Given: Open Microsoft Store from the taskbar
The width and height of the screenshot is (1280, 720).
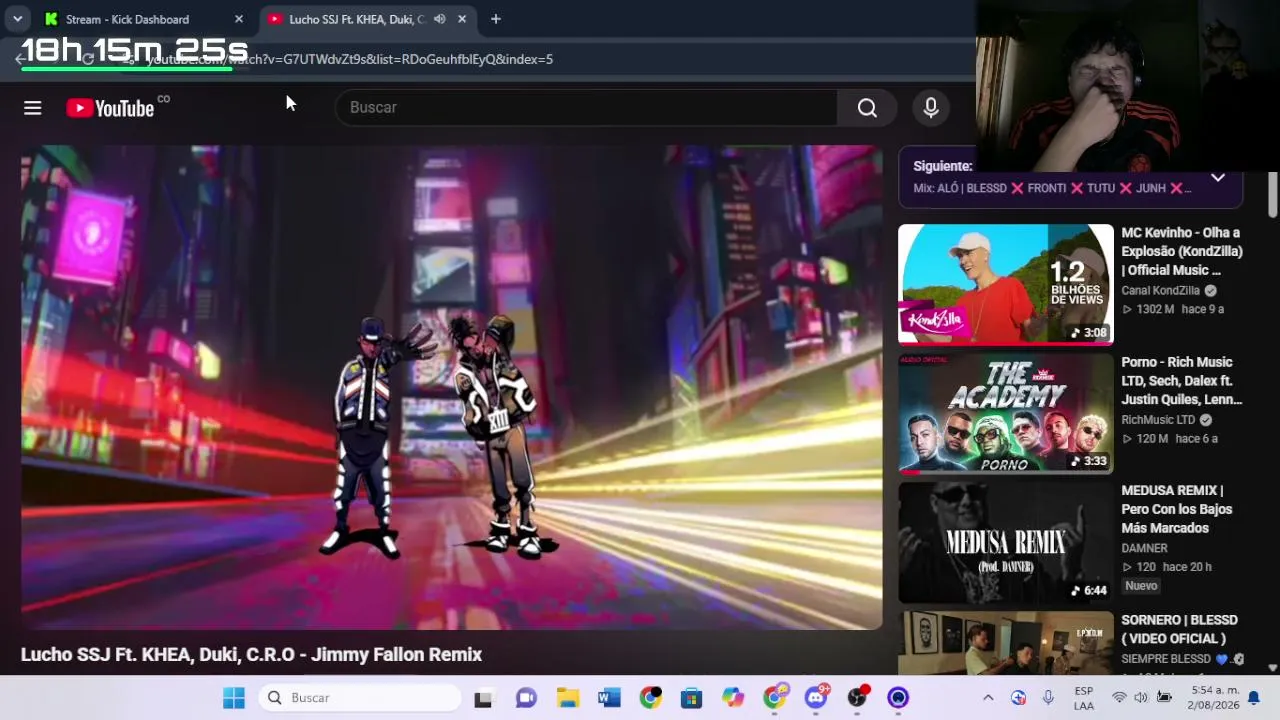Looking at the screenshot, I should pyautogui.click(x=692, y=698).
